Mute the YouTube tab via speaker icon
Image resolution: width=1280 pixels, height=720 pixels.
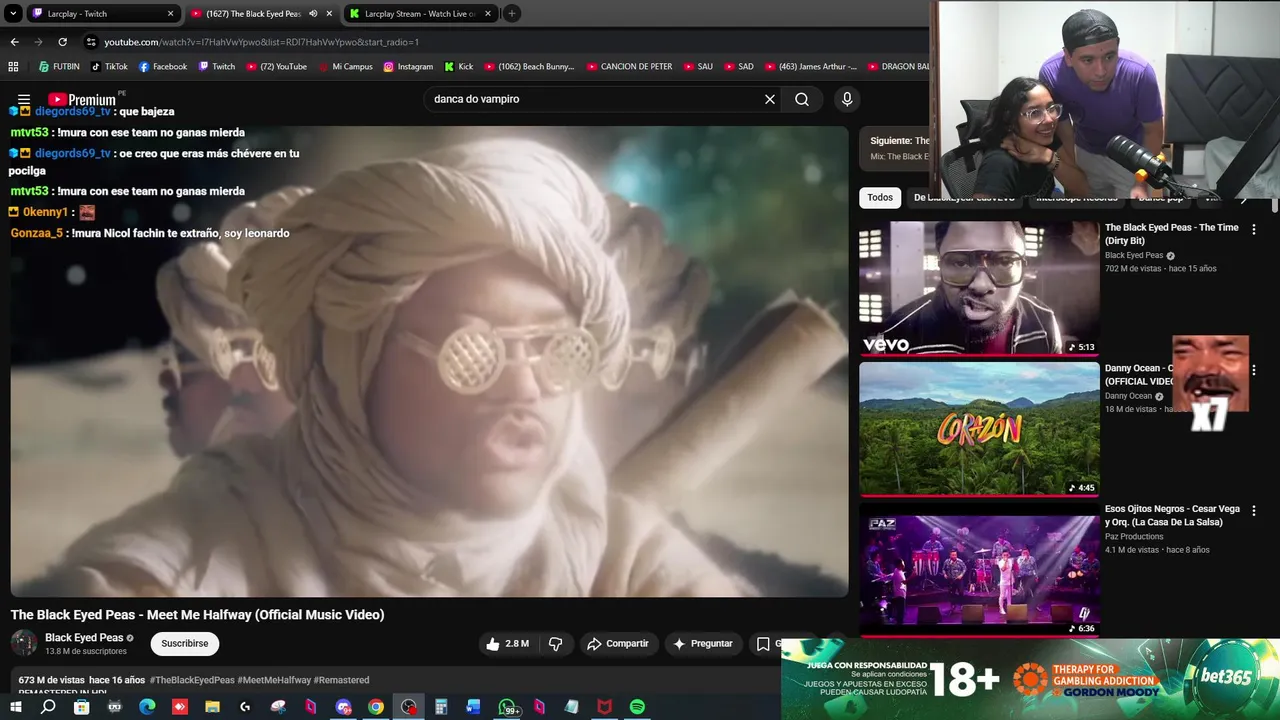tap(313, 14)
